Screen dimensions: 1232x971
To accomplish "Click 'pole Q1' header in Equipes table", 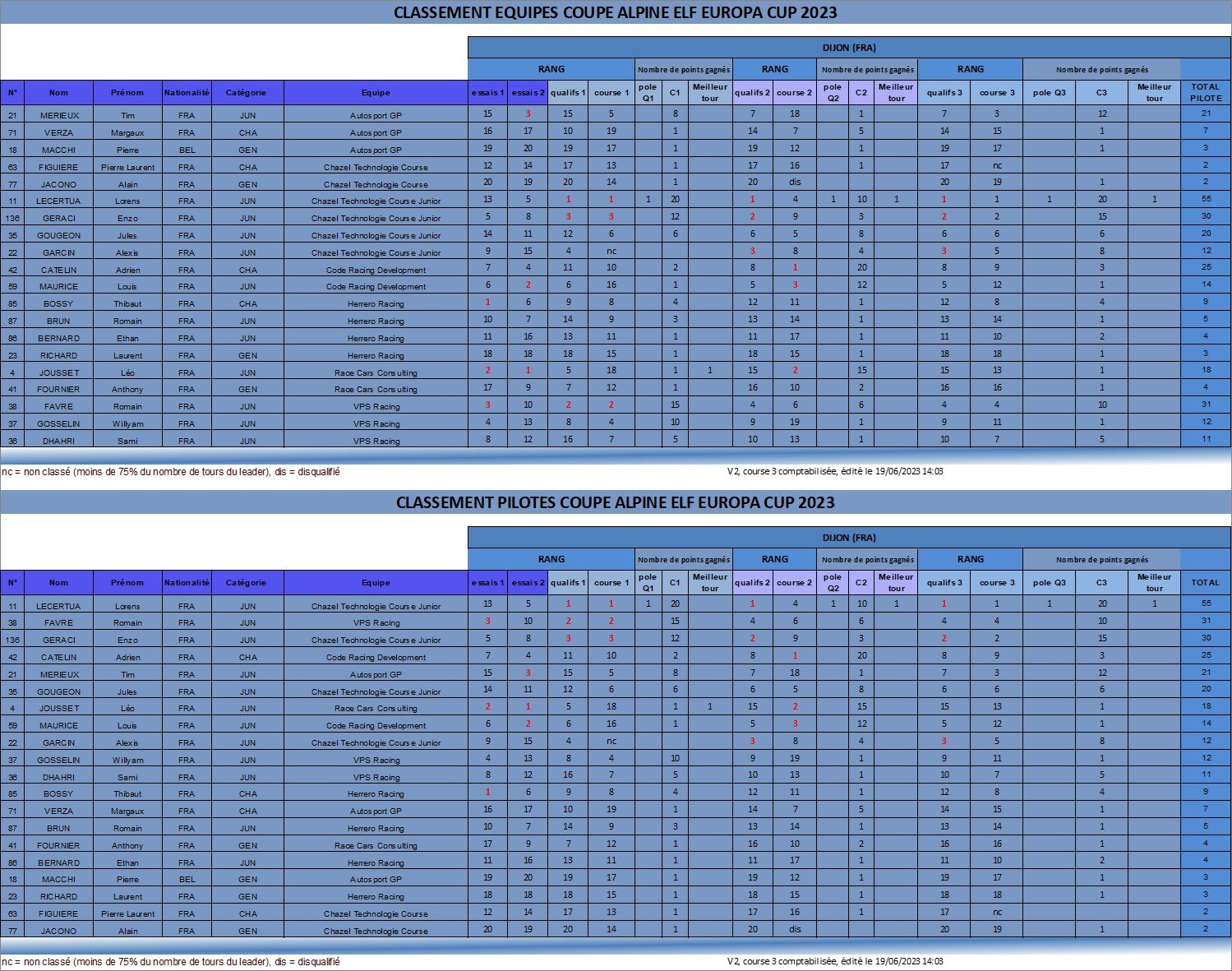I will [x=648, y=92].
